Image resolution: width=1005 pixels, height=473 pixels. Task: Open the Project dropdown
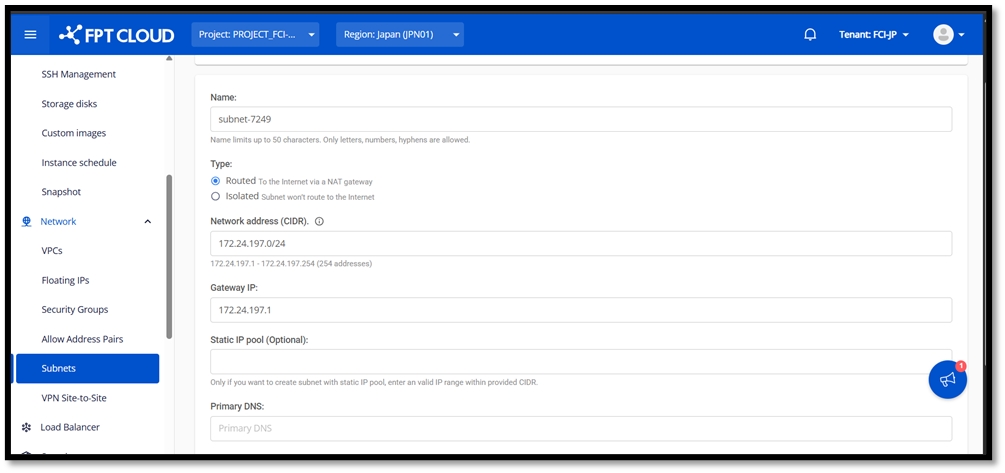point(256,35)
